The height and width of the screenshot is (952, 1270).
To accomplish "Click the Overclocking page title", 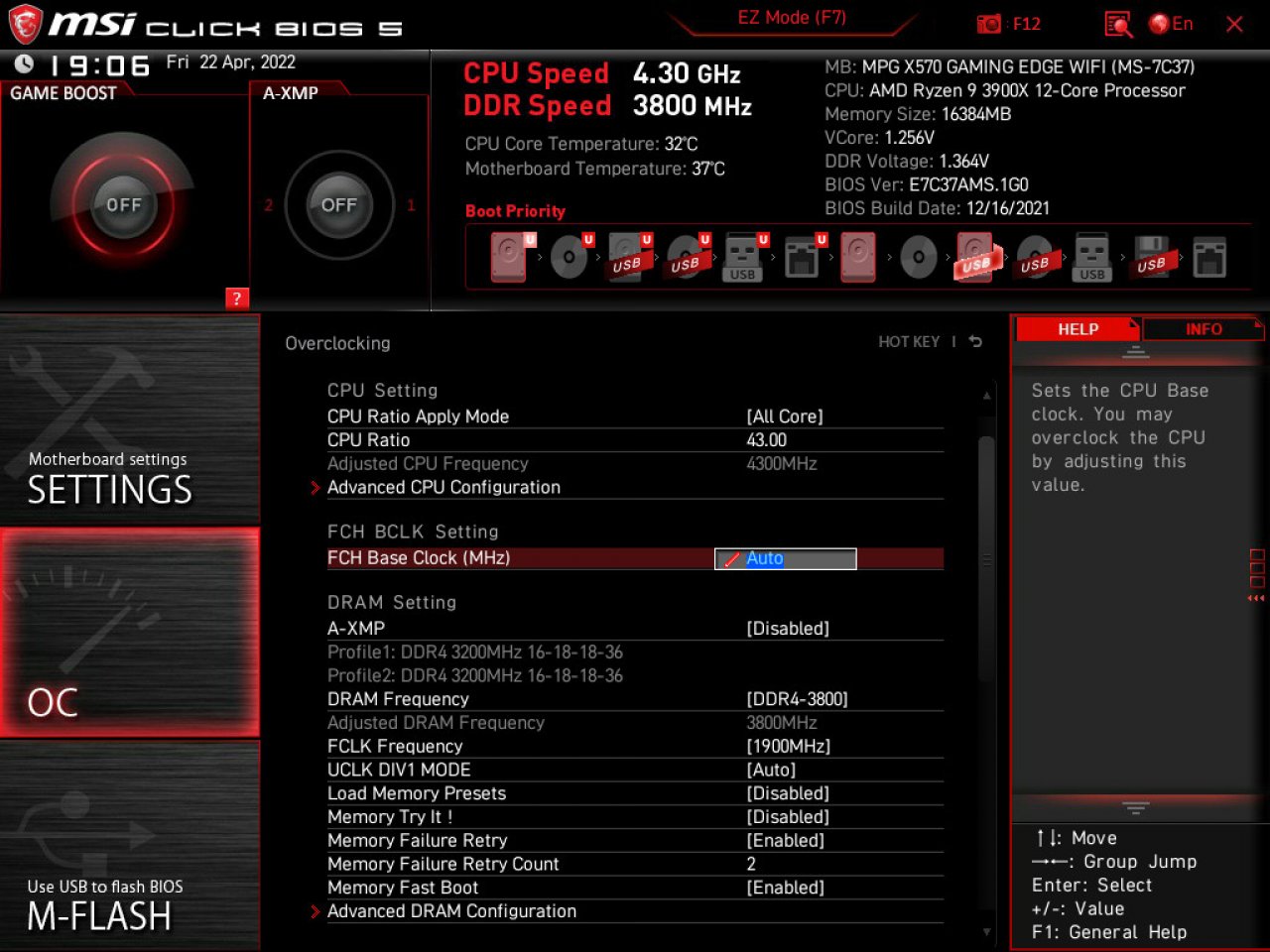I will coord(337,343).
